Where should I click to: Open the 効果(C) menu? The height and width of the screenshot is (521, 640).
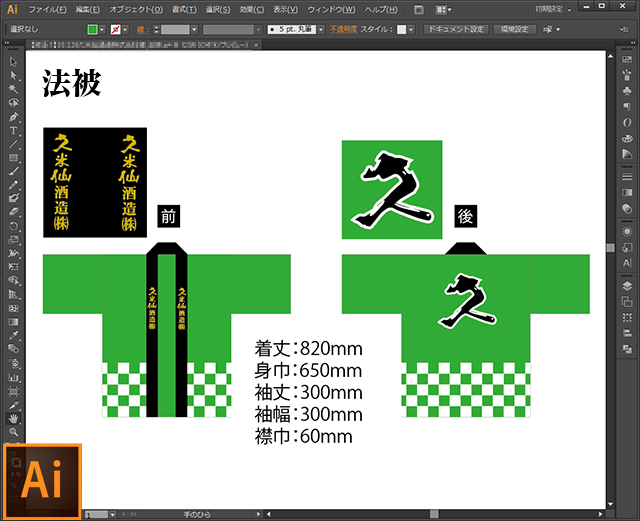coord(252,10)
